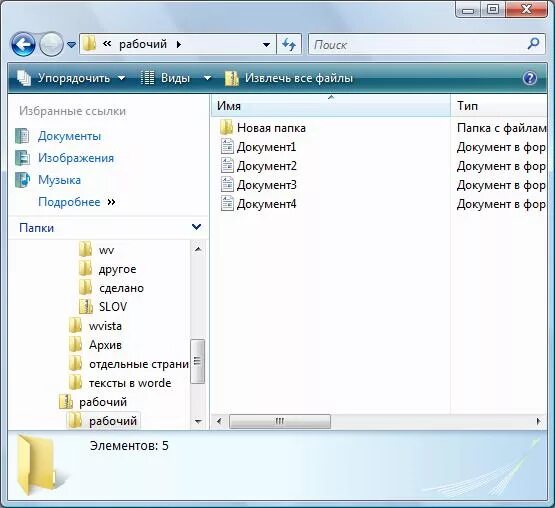The width and height of the screenshot is (555, 508).
Task: Click the magnifier search icon
Action: pyautogui.click(x=533, y=44)
